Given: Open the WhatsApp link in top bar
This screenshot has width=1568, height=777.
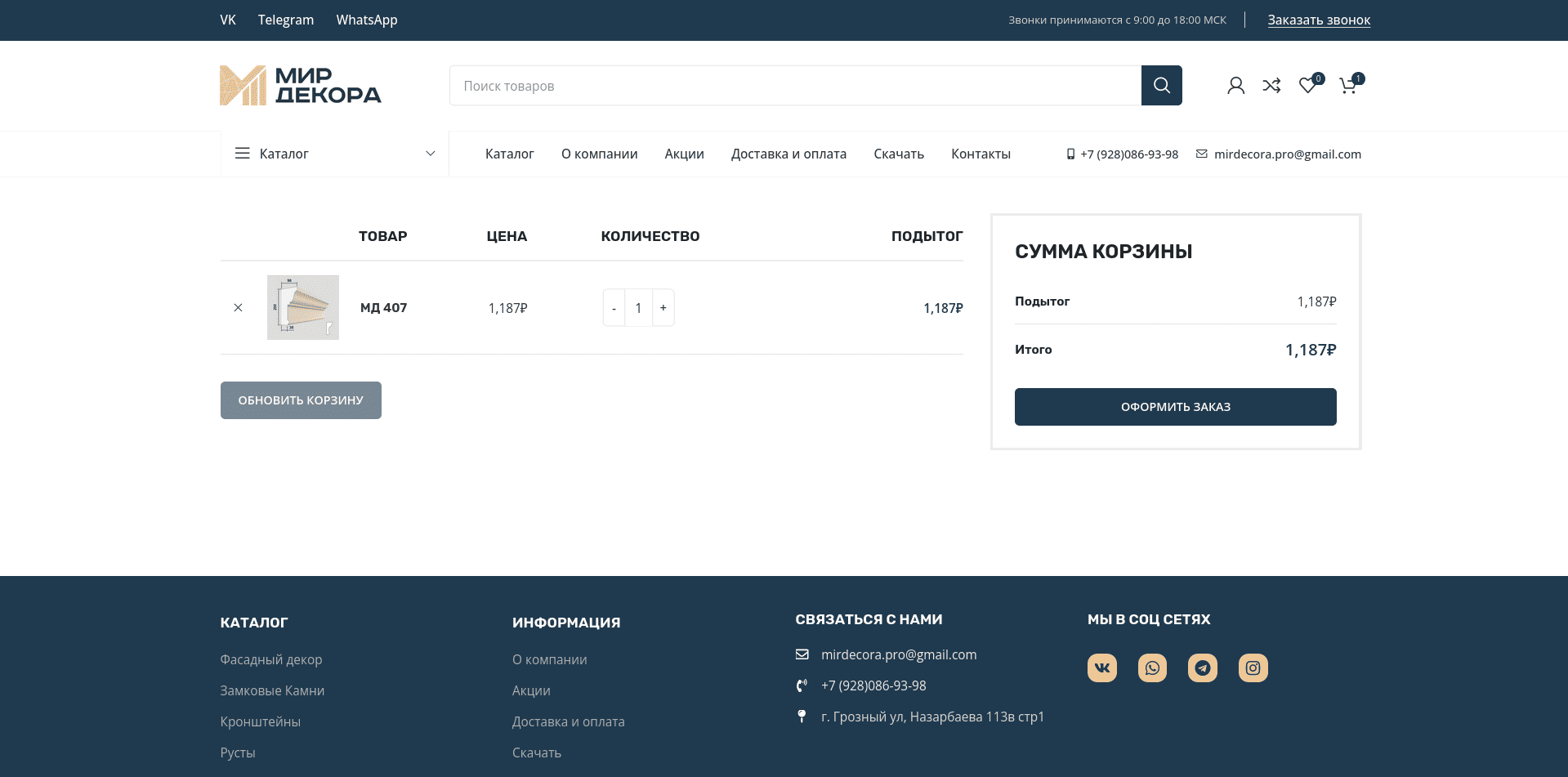Looking at the screenshot, I should [367, 20].
